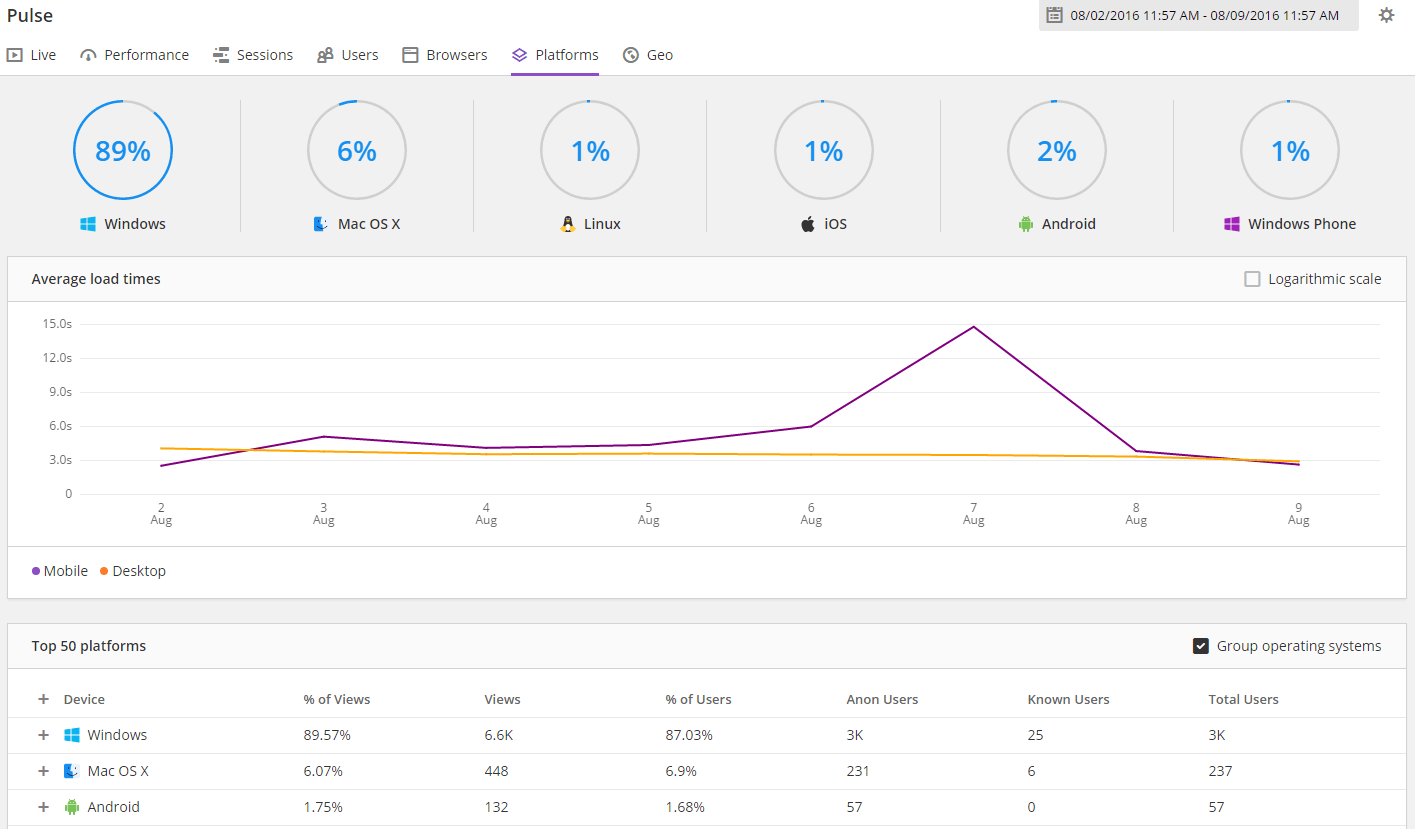This screenshot has height=829, width=1415.
Task: Click the Mobile peak on the 7 Aug line
Action: (x=973, y=326)
